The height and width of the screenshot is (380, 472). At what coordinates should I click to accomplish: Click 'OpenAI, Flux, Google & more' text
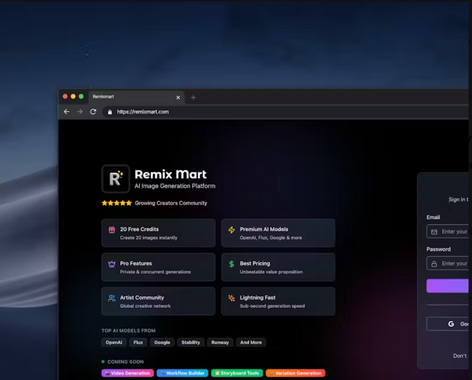pos(271,238)
